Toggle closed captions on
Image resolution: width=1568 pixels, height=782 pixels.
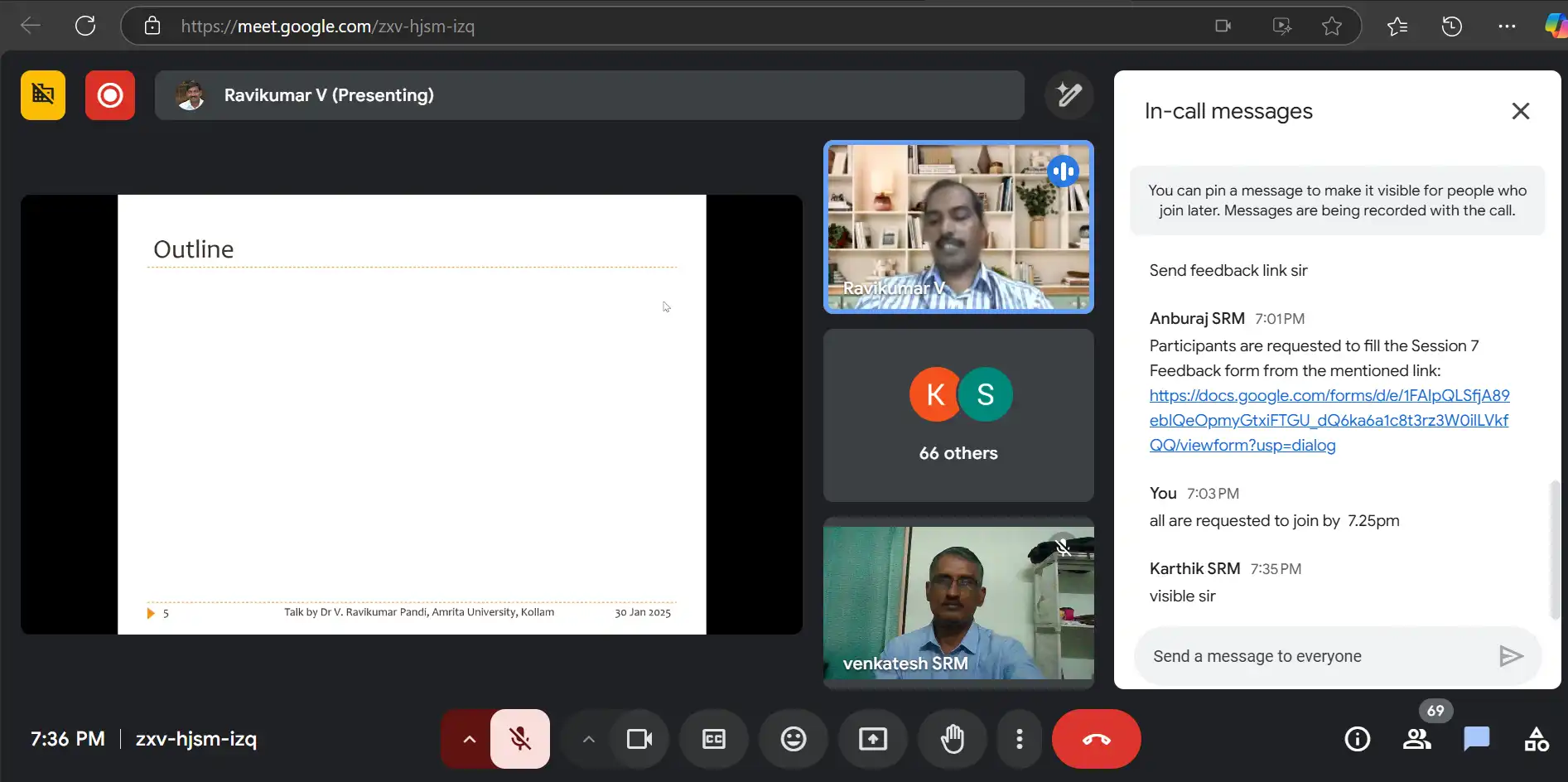click(x=713, y=739)
